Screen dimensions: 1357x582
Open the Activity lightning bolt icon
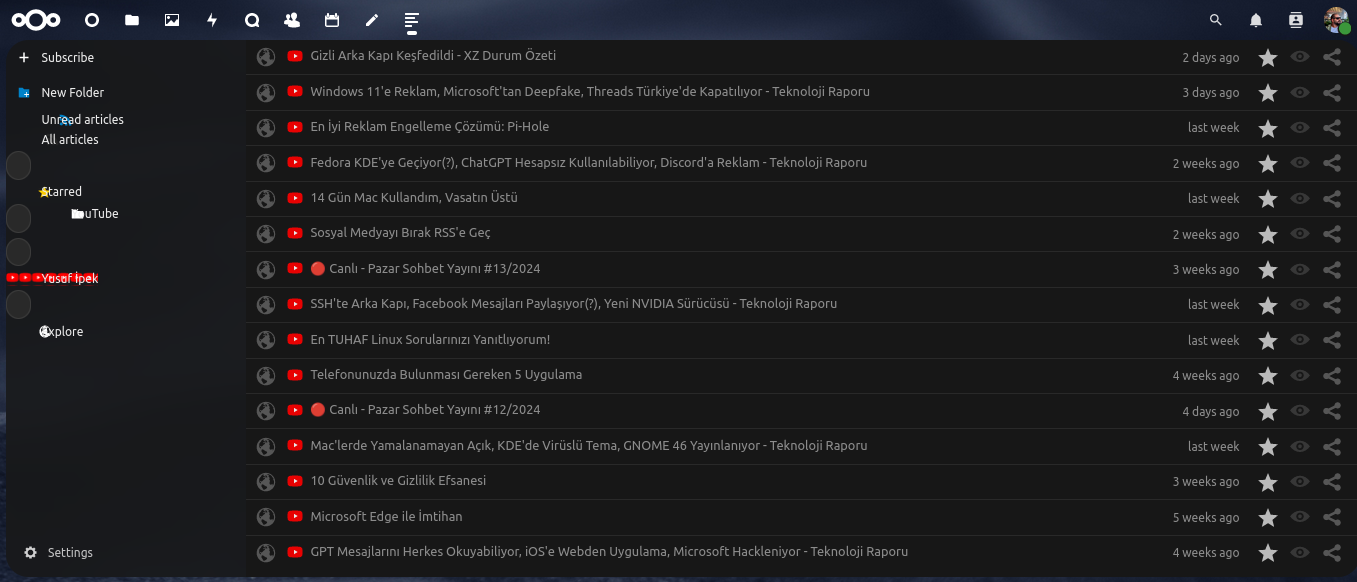tap(212, 20)
